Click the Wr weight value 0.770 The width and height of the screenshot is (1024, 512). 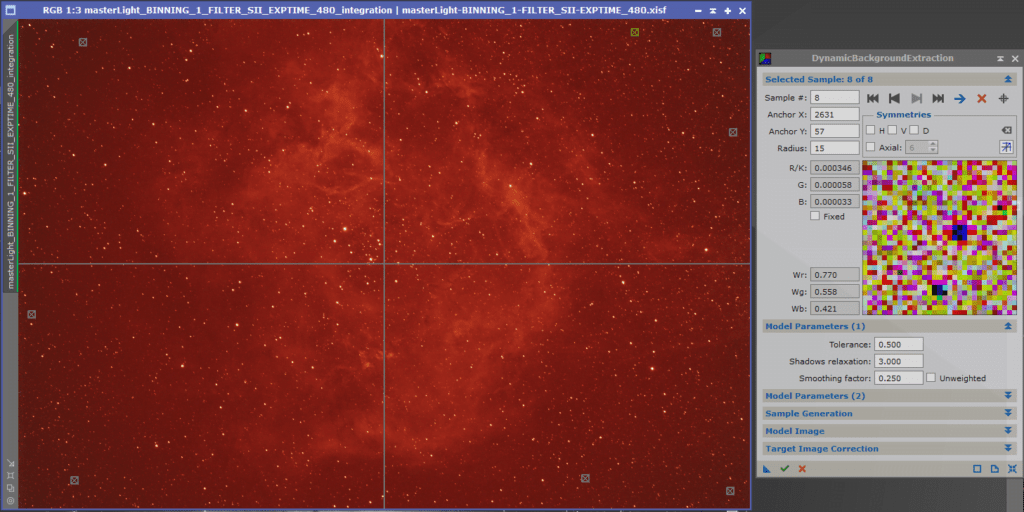tap(835, 275)
